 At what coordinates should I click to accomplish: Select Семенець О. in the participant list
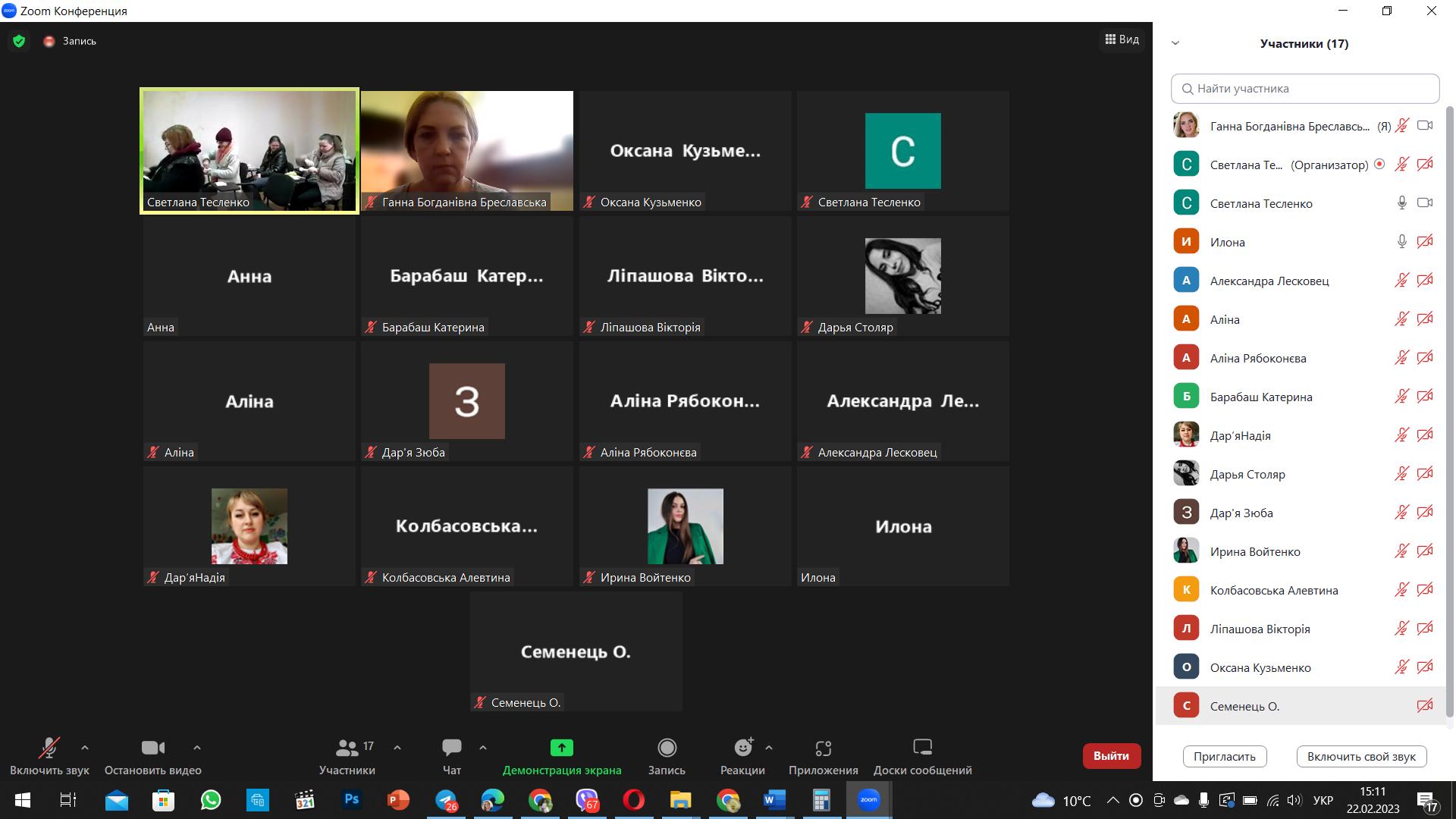tap(1244, 706)
